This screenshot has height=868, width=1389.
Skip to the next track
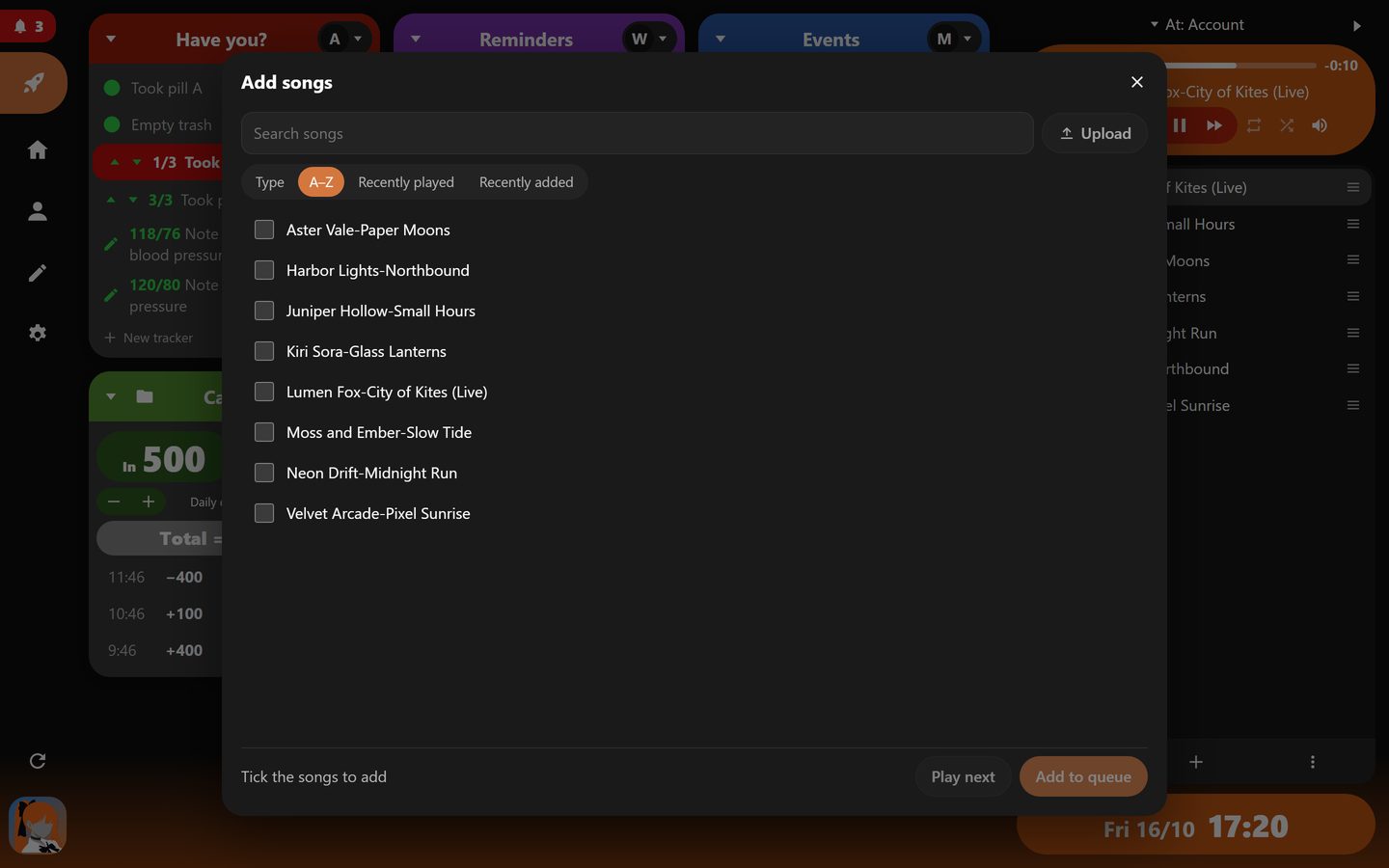coord(1214,125)
